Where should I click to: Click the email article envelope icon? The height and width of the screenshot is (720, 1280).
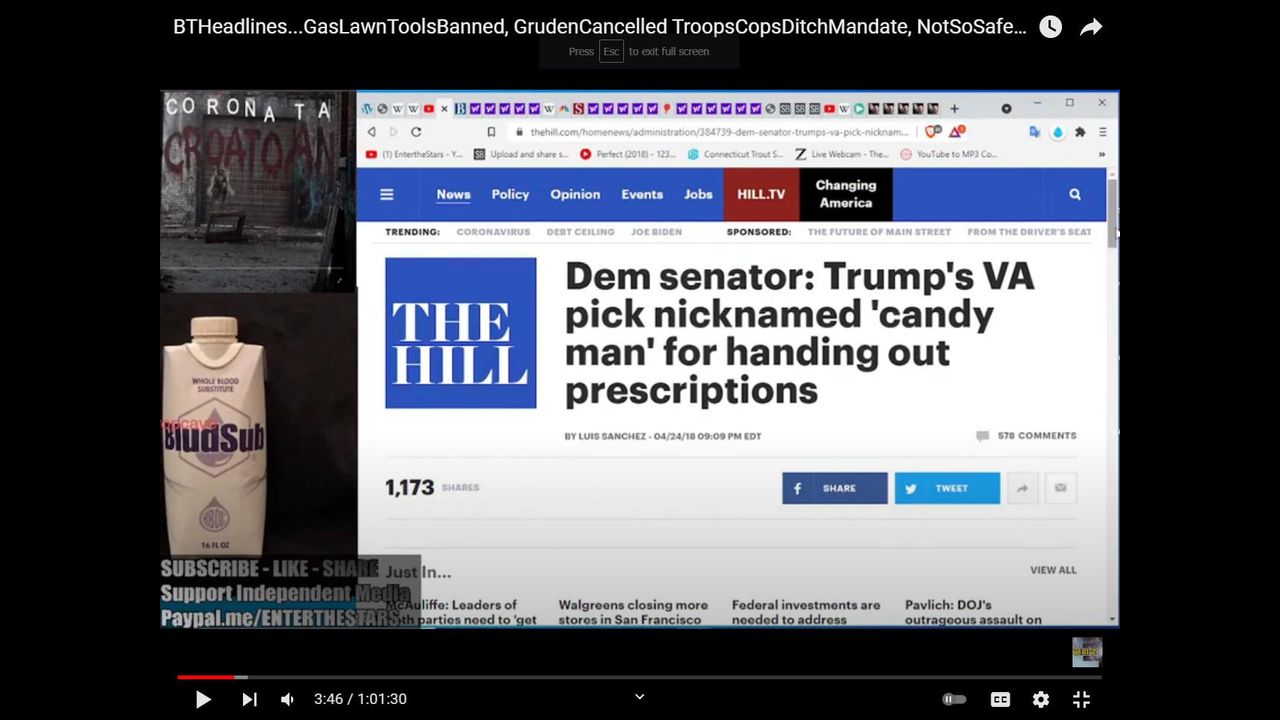click(1060, 488)
